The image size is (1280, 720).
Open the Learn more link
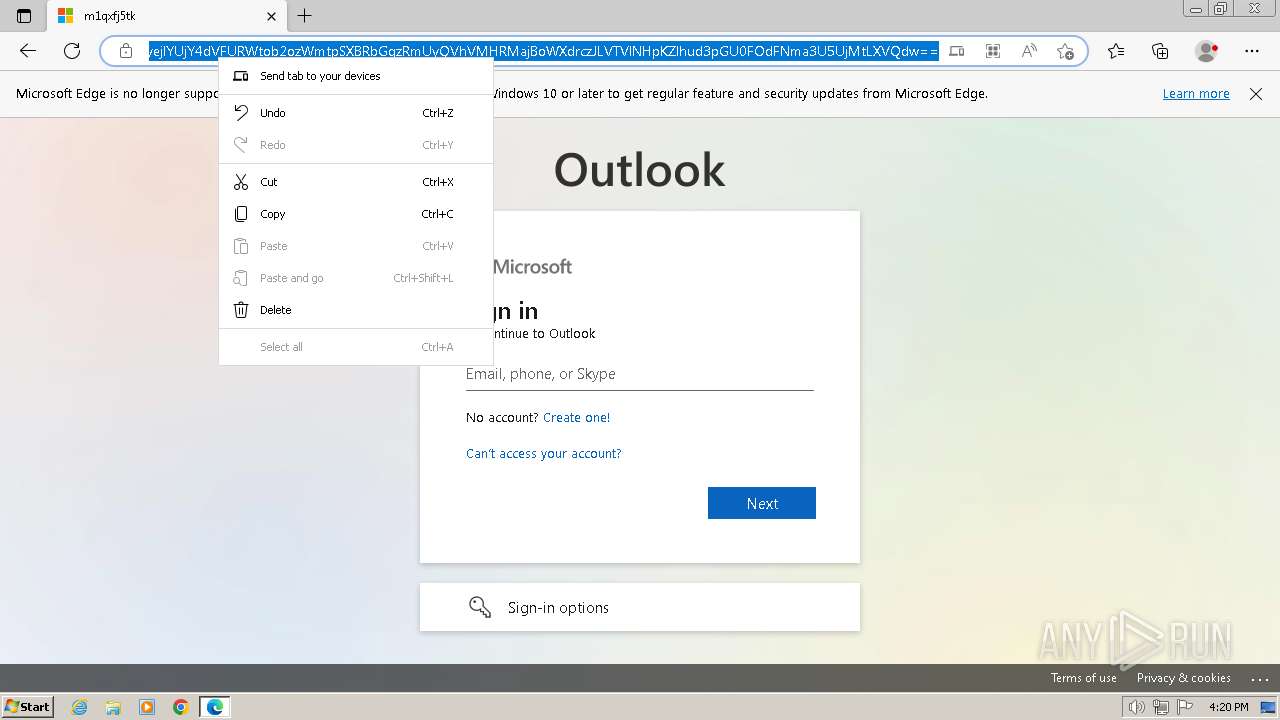point(1196,94)
